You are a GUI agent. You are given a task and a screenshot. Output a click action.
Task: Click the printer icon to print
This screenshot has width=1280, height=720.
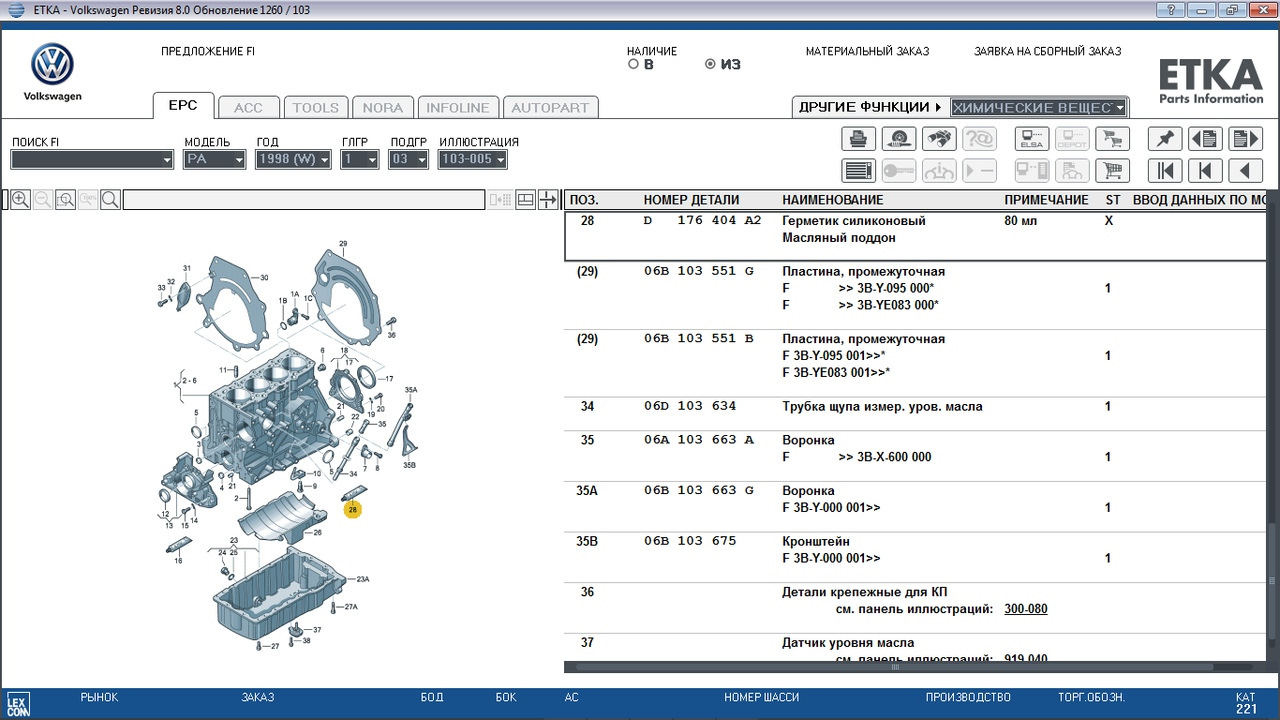click(x=859, y=139)
